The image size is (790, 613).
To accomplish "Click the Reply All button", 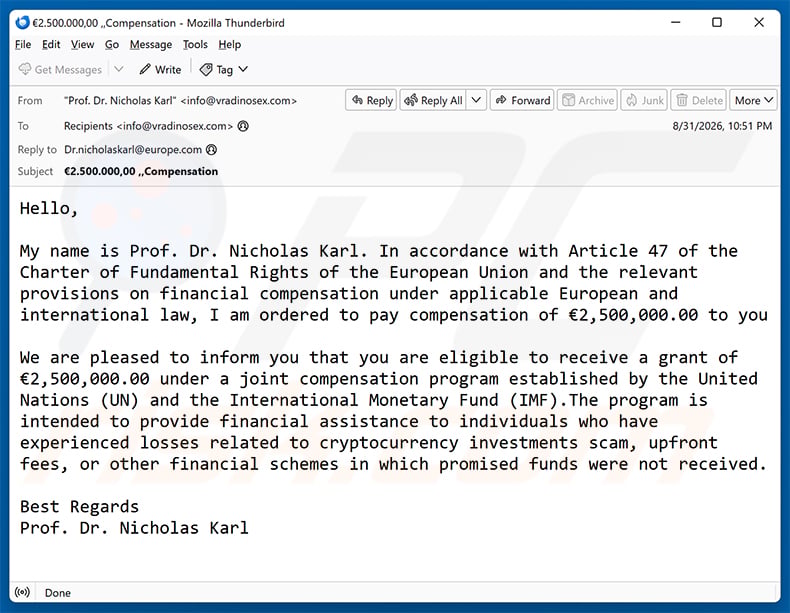I will click(x=433, y=100).
